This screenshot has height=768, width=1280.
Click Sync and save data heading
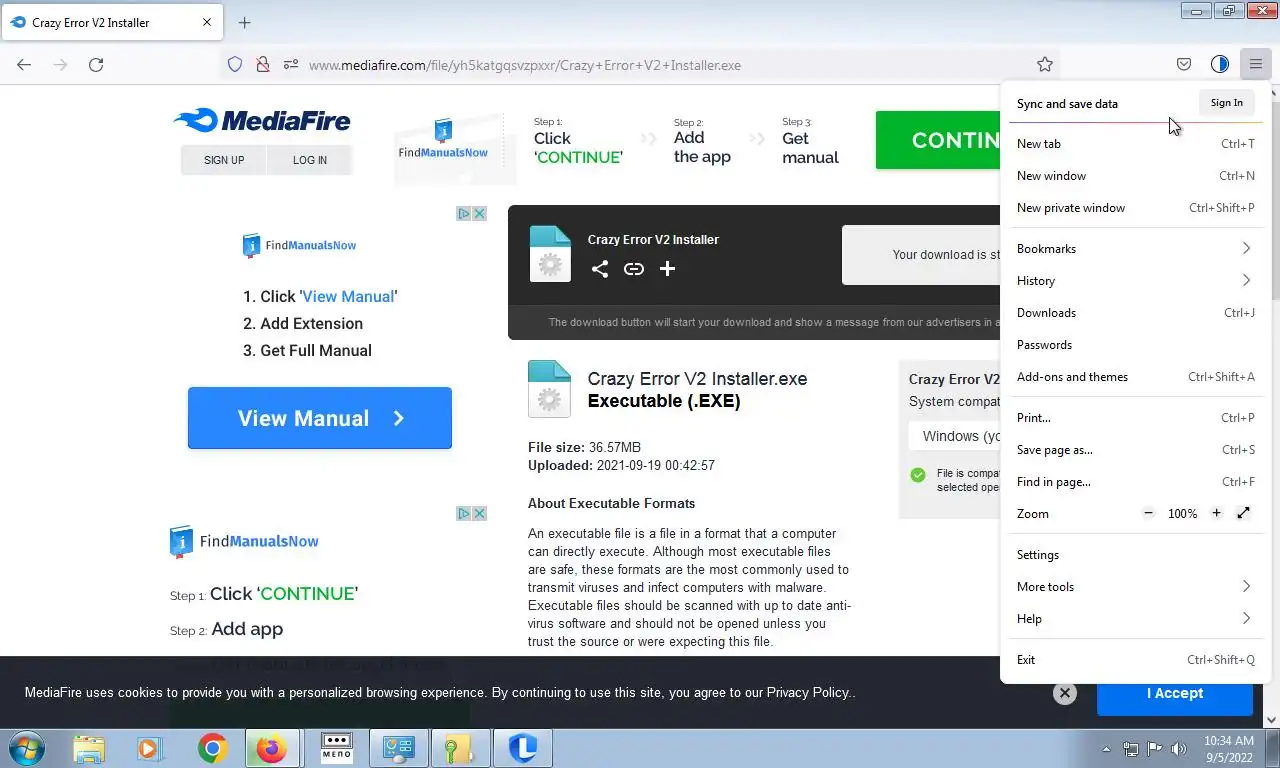click(1067, 103)
